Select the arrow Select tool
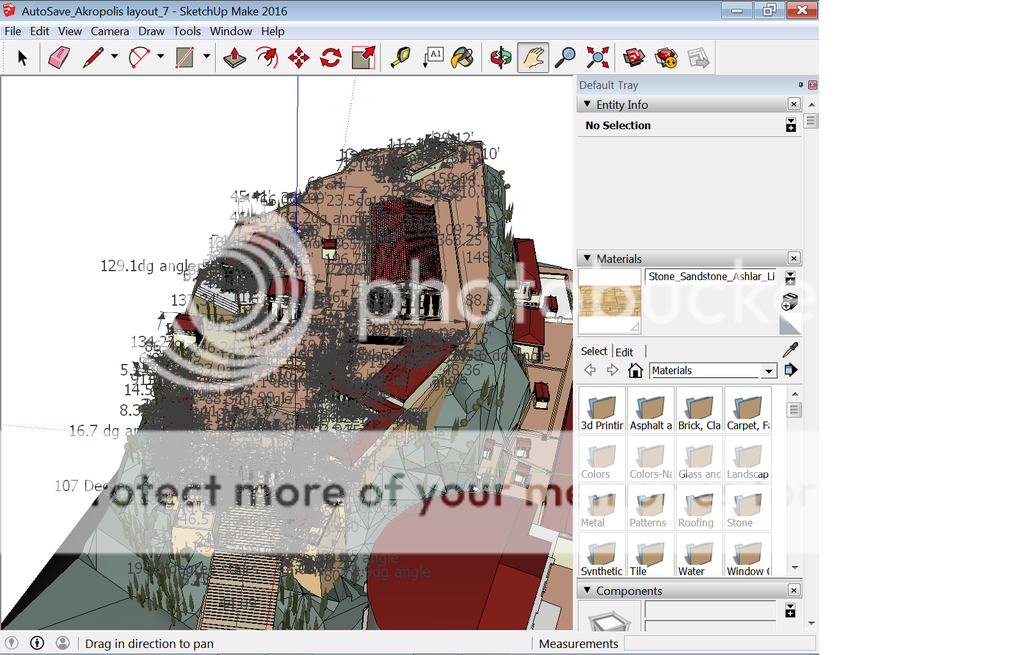The width and height of the screenshot is (1024, 655). click(22, 58)
